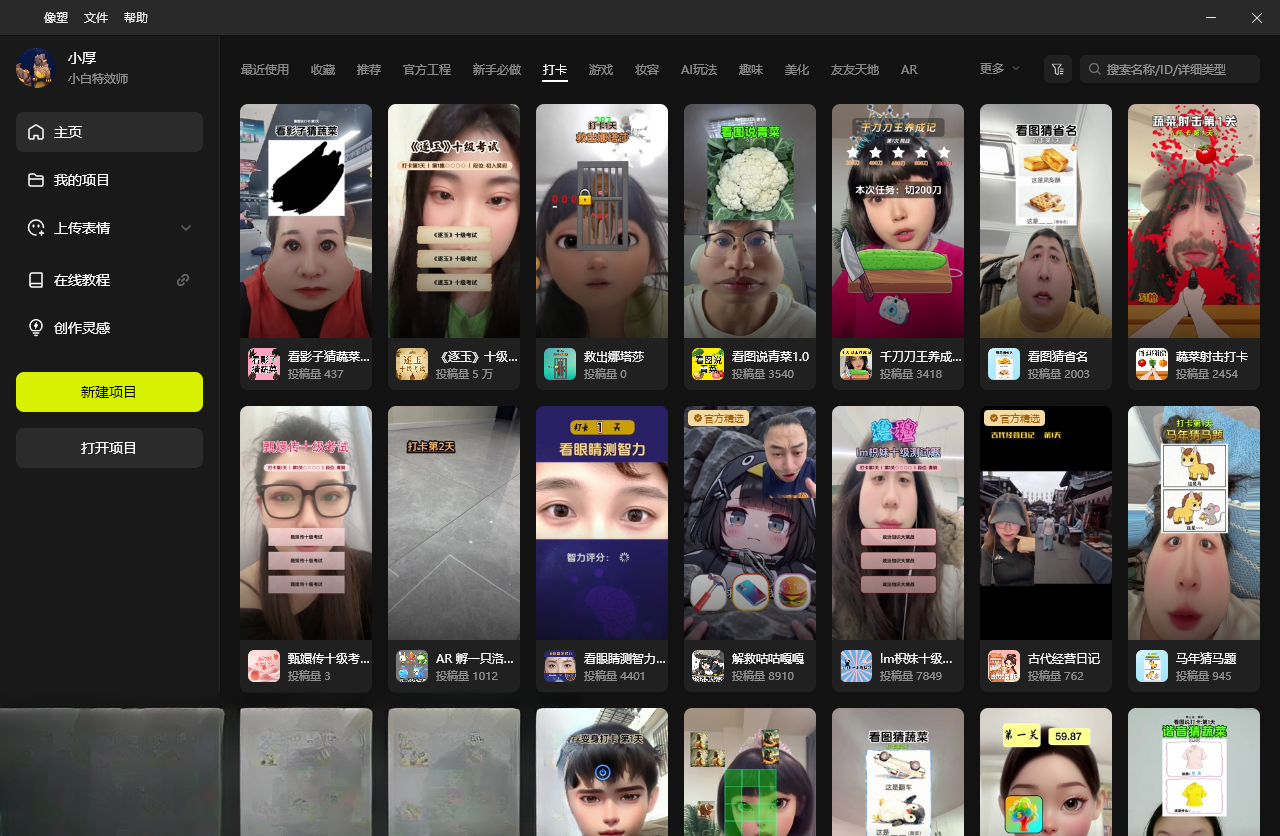Open the 看图猜省名 preview image
1280x836 pixels.
(1046, 221)
